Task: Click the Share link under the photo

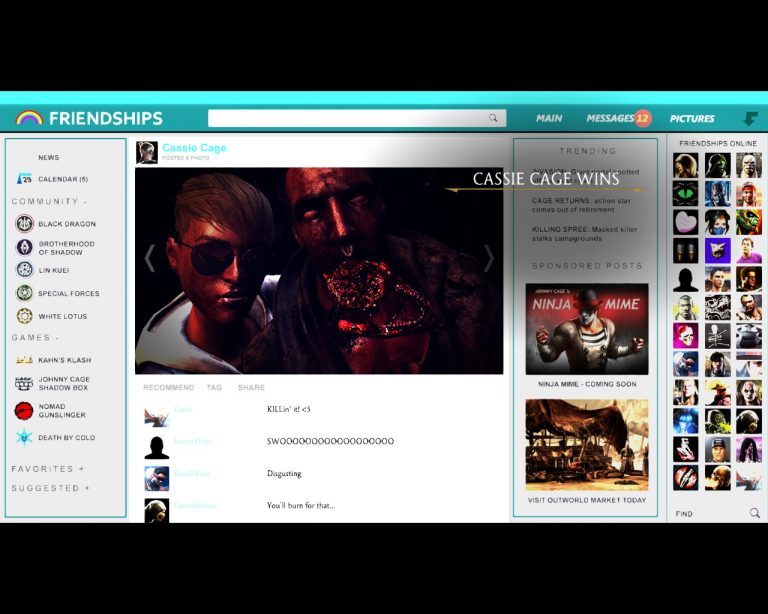Action: (251, 387)
